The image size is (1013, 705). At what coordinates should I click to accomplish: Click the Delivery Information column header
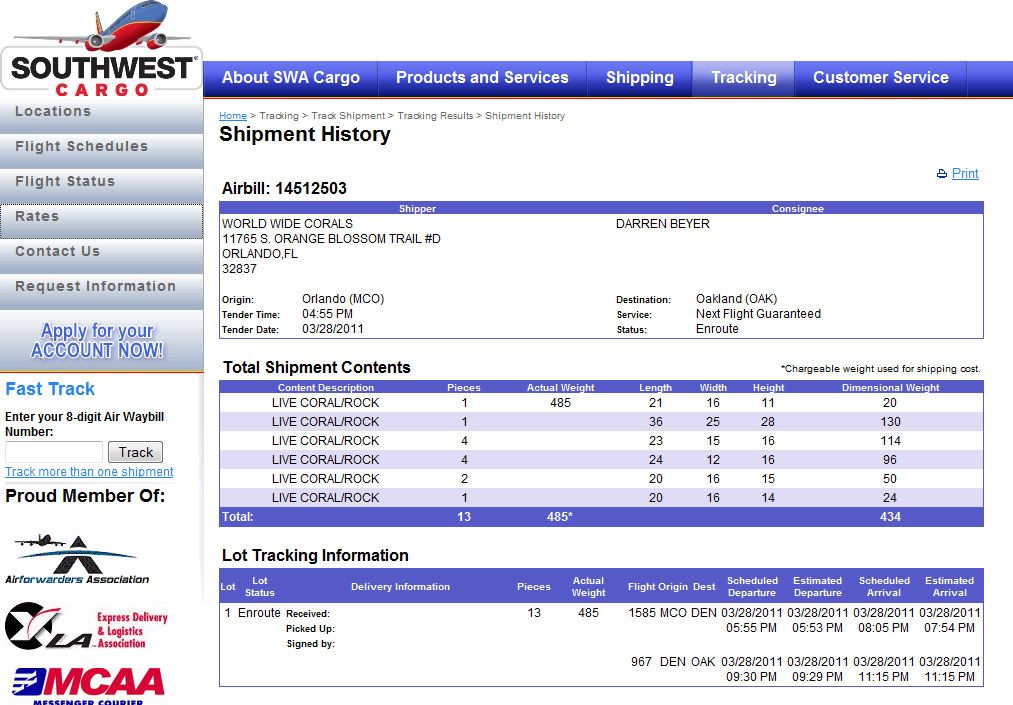(x=401, y=587)
